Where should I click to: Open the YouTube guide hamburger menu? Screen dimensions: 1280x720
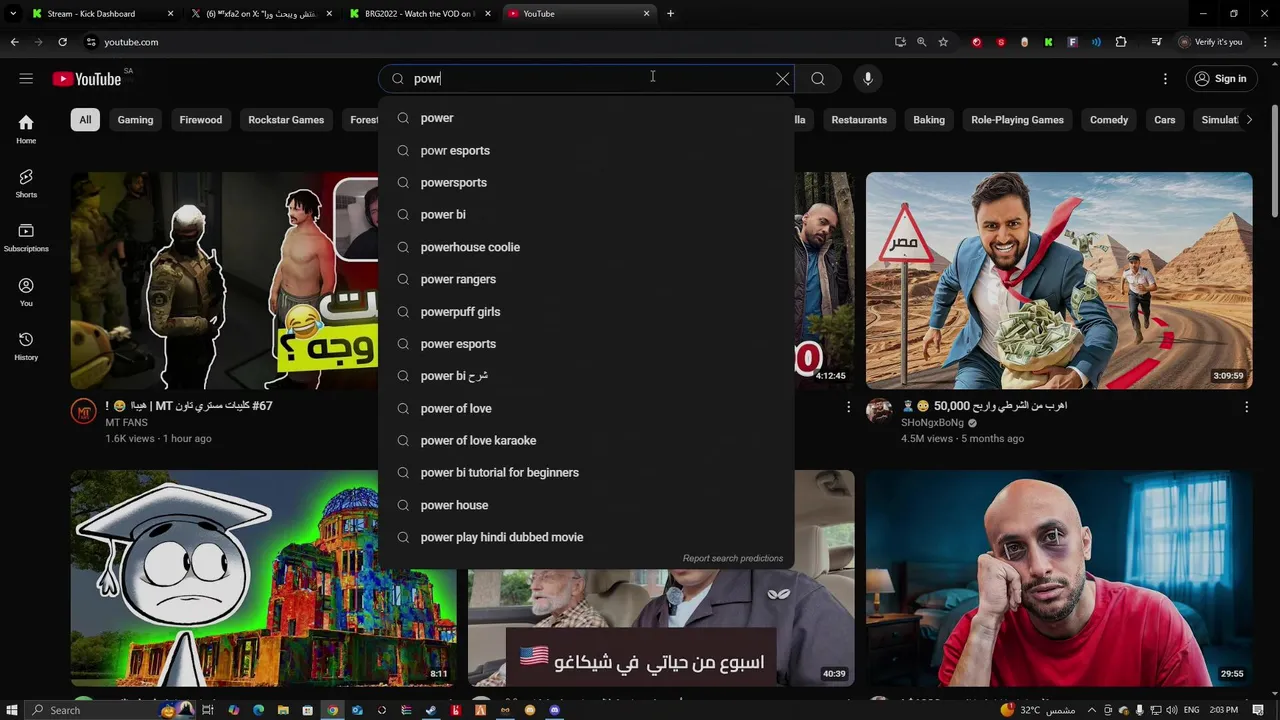click(x=26, y=79)
